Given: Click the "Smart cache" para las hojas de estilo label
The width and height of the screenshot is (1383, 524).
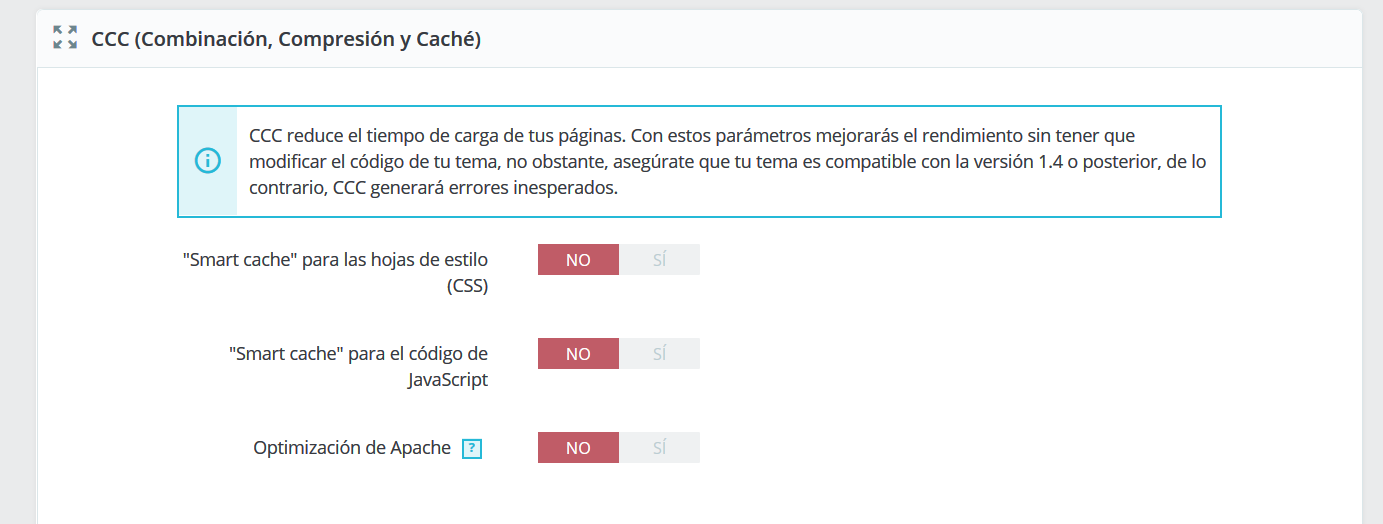Looking at the screenshot, I should (335, 260).
